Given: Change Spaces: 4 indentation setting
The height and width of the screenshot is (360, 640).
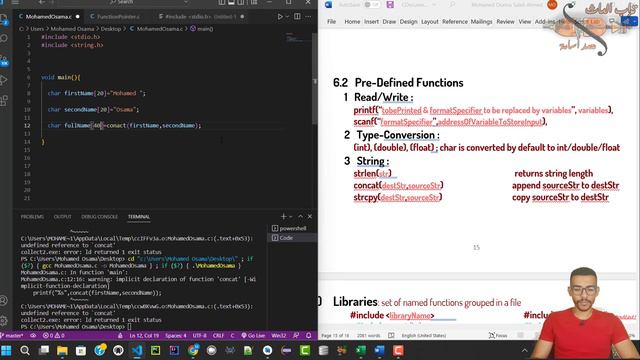Looking at the screenshot, I should (176, 336).
